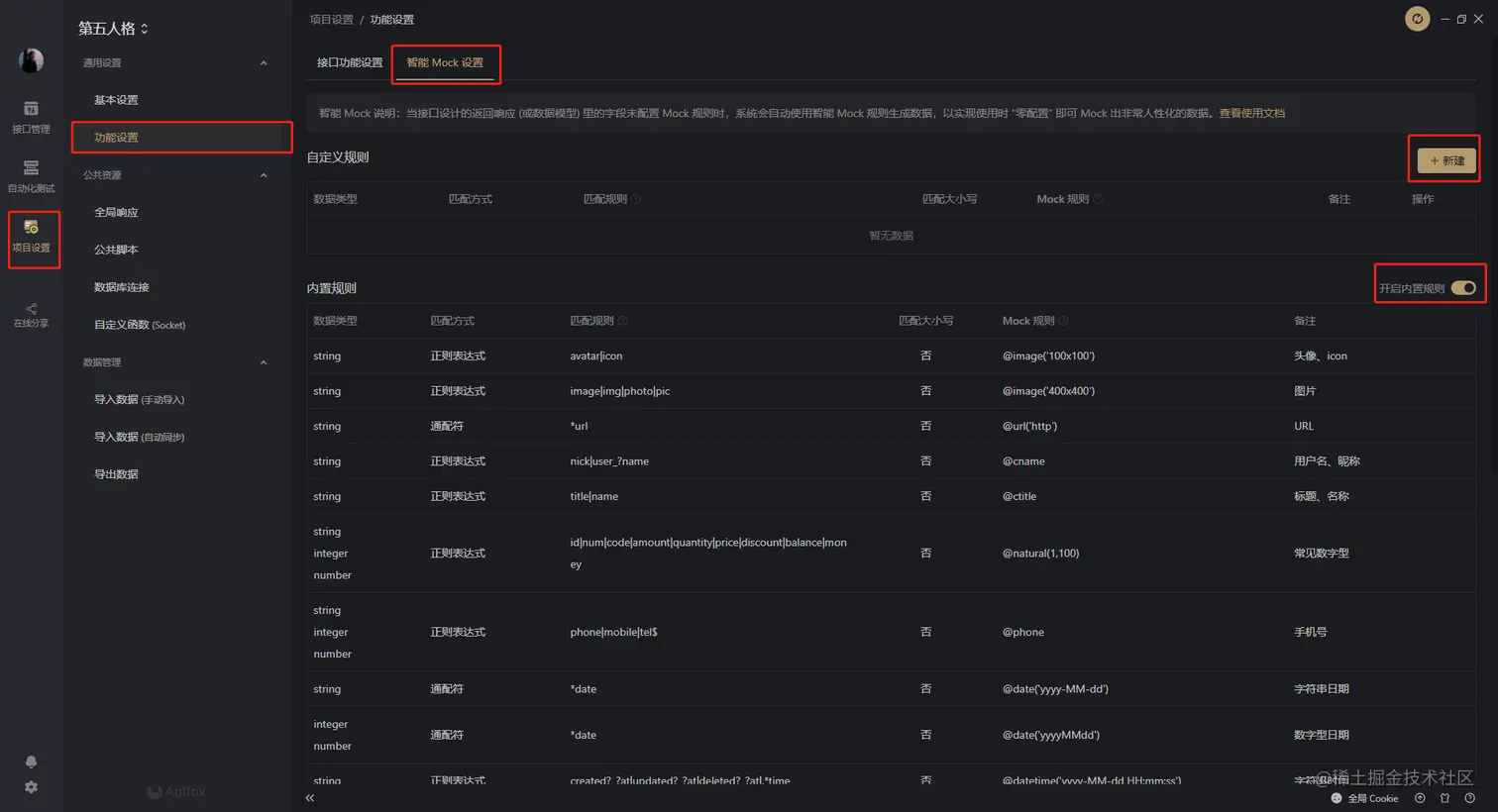Open the 查看使用文档 link
Viewport: 1498px width, 812px height.
(x=1251, y=113)
